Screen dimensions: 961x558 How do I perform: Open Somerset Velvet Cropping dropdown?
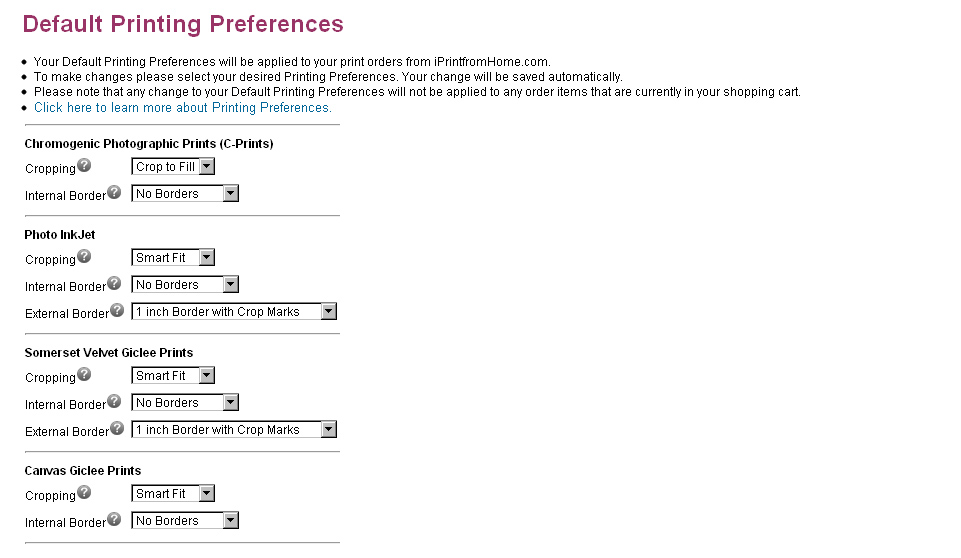point(173,376)
